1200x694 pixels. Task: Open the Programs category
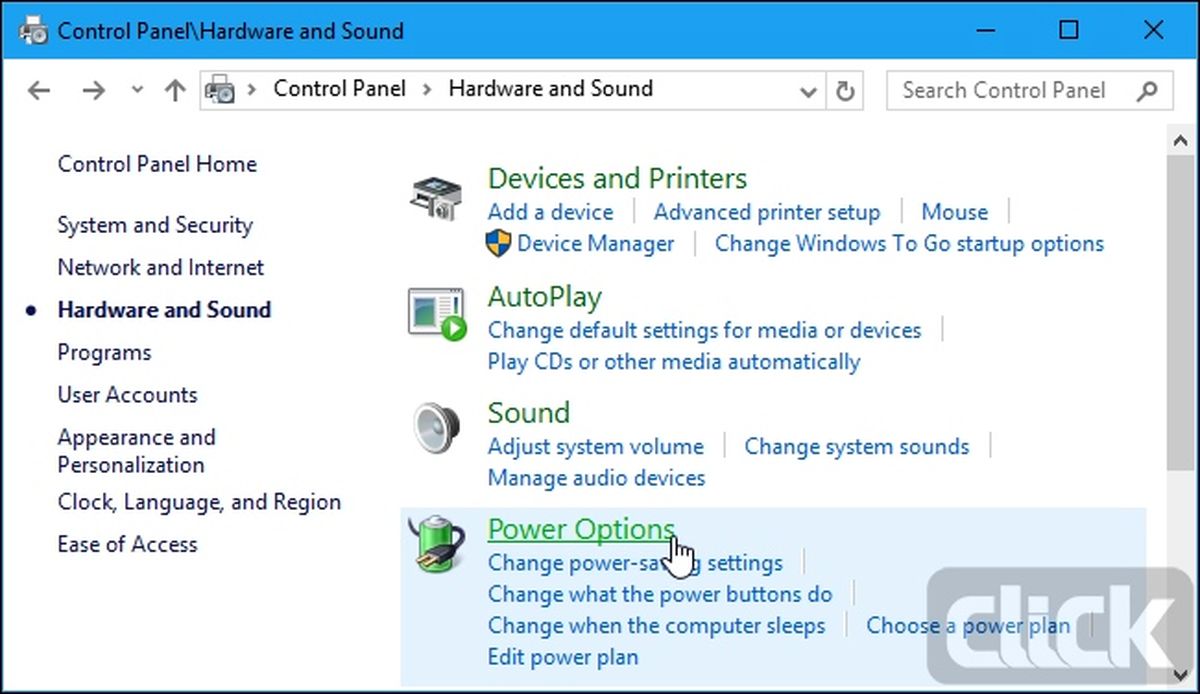[104, 353]
